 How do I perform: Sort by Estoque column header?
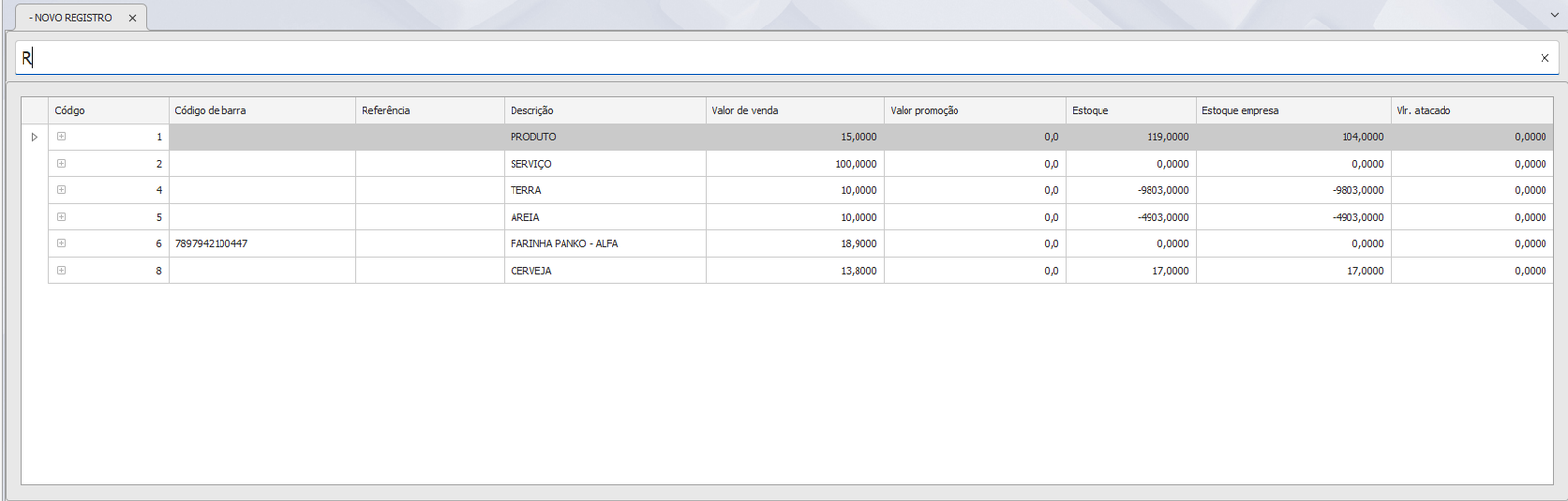pyautogui.click(x=1131, y=110)
